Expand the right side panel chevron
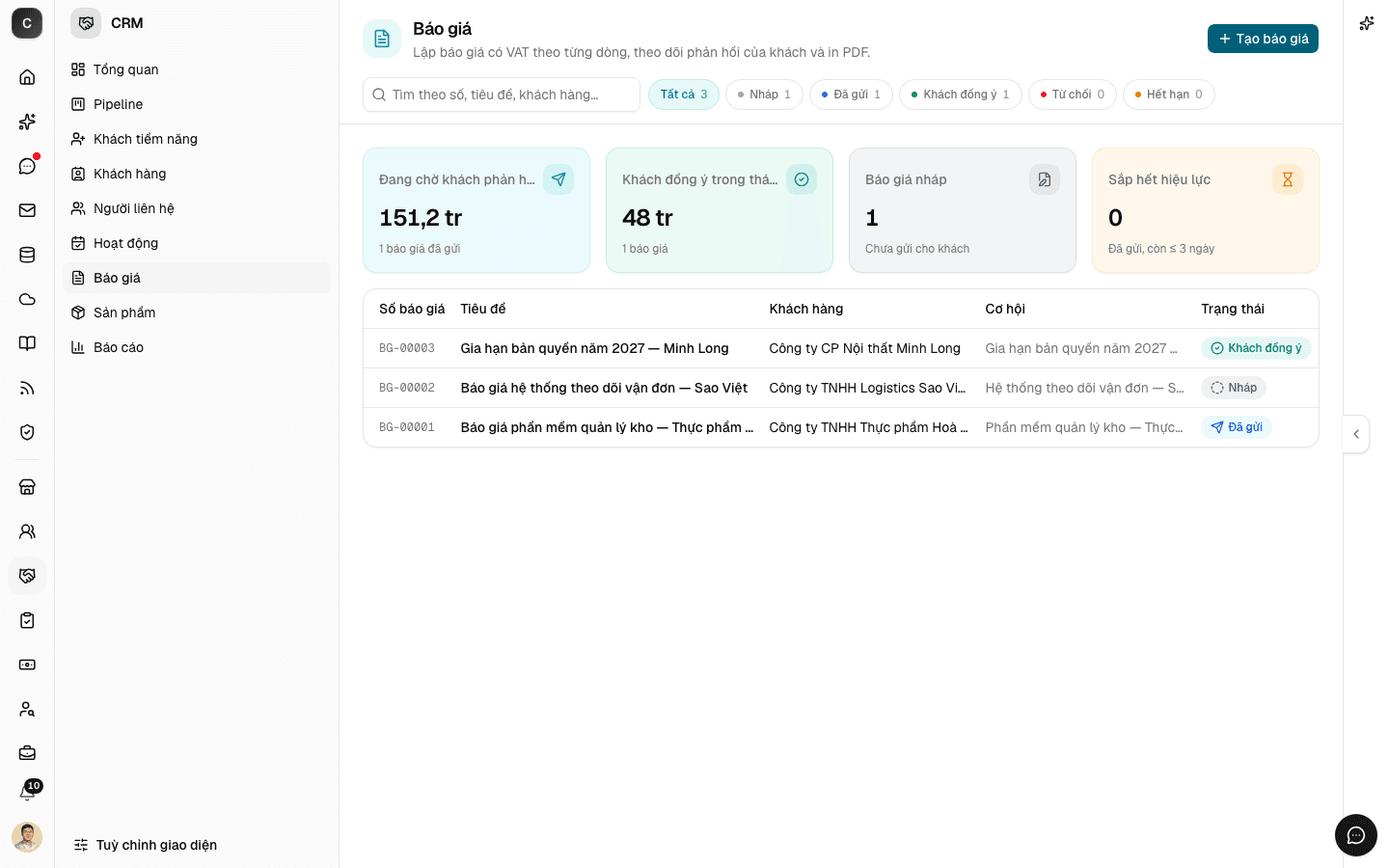 click(x=1356, y=434)
